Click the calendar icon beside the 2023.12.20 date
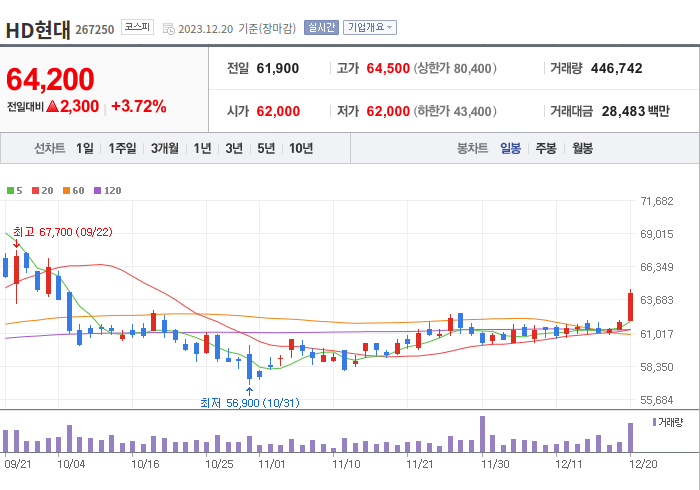 pyautogui.click(x=168, y=29)
